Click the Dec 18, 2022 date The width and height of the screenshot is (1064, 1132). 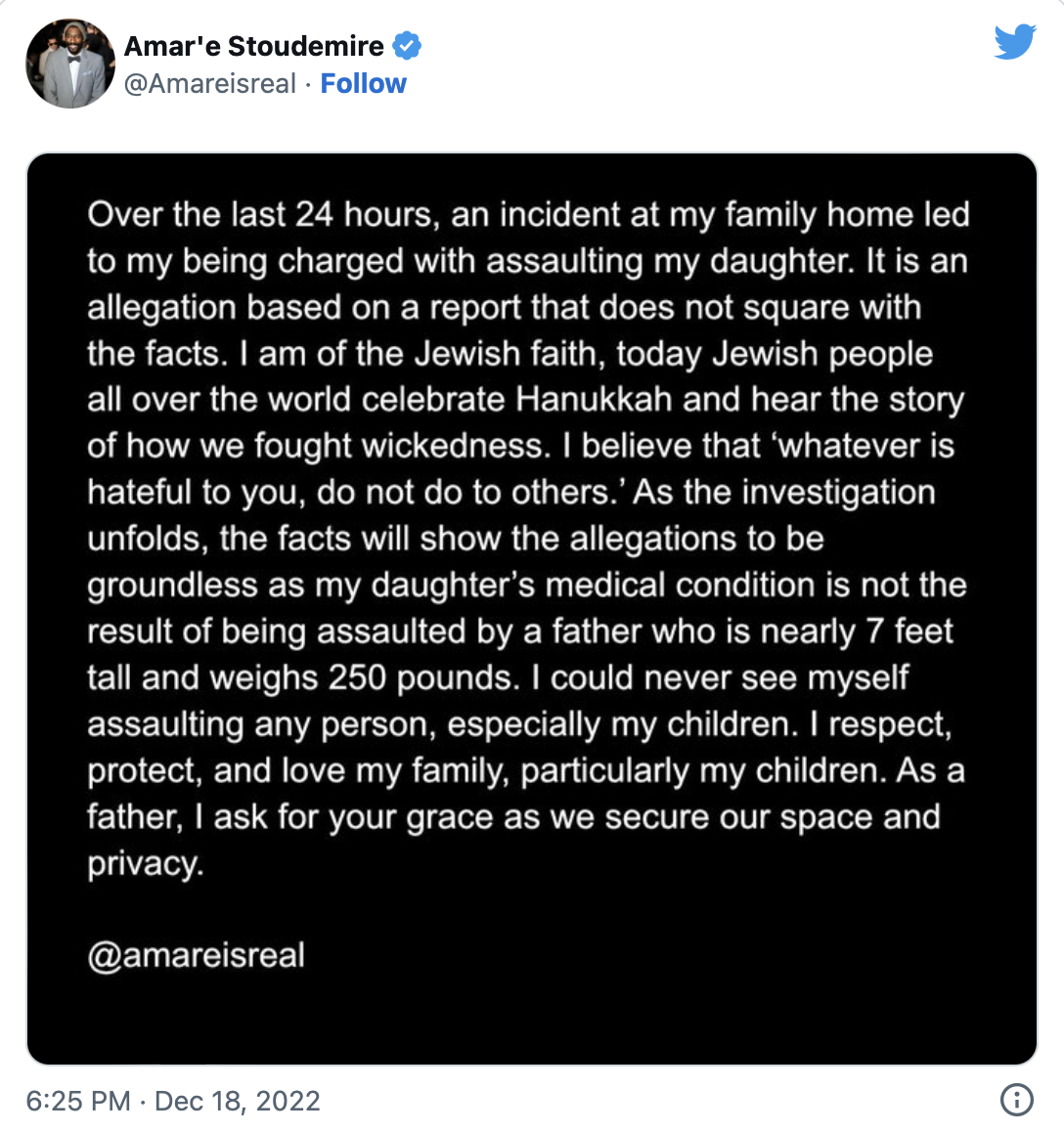237,1101
